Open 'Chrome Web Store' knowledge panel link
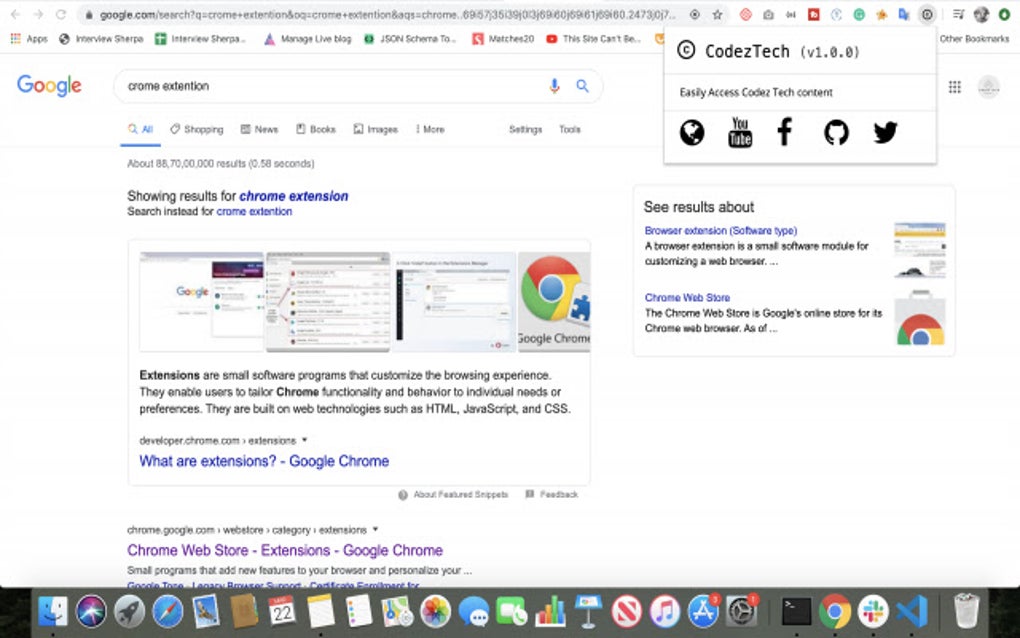Screen dimensions: 1020x638 click(x=687, y=297)
